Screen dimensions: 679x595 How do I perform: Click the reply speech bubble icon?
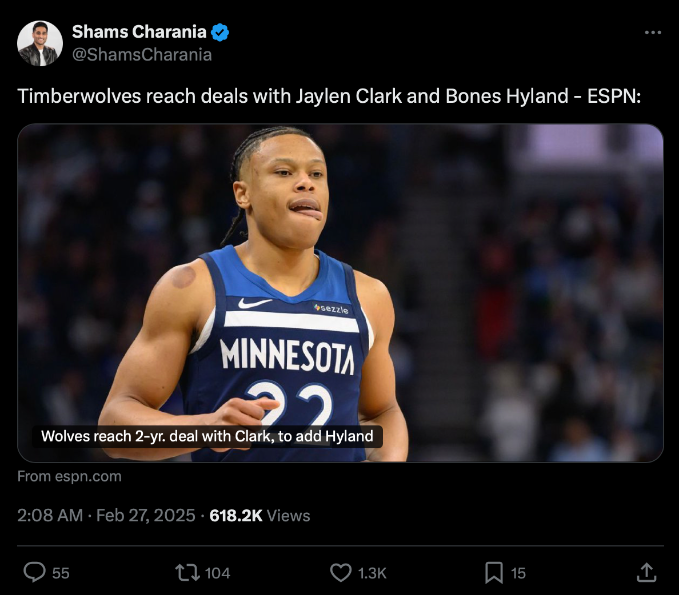[x=34, y=572]
